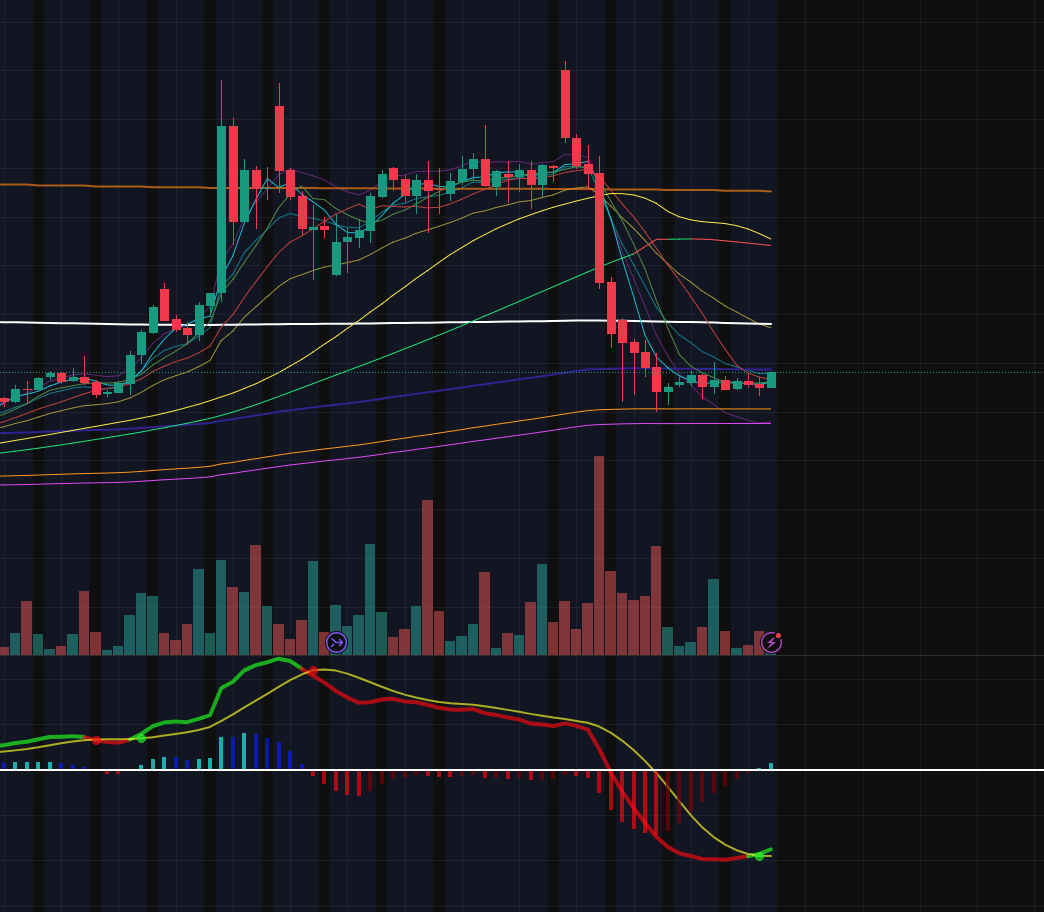The height and width of the screenshot is (912, 1044).
Task: Select the last green candle at right edge
Action: tap(771, 380)
